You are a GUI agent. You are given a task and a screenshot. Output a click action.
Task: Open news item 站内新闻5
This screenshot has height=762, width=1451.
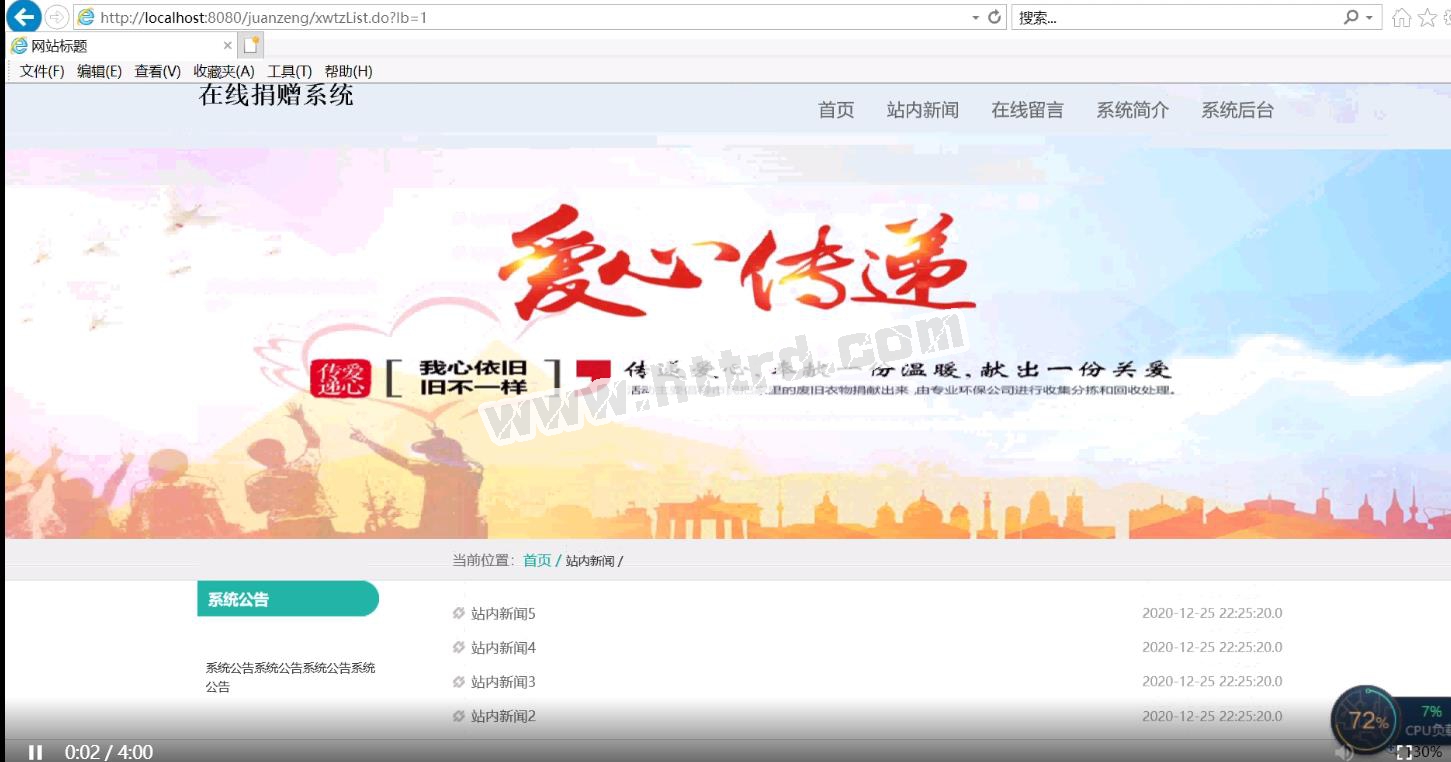503,613
